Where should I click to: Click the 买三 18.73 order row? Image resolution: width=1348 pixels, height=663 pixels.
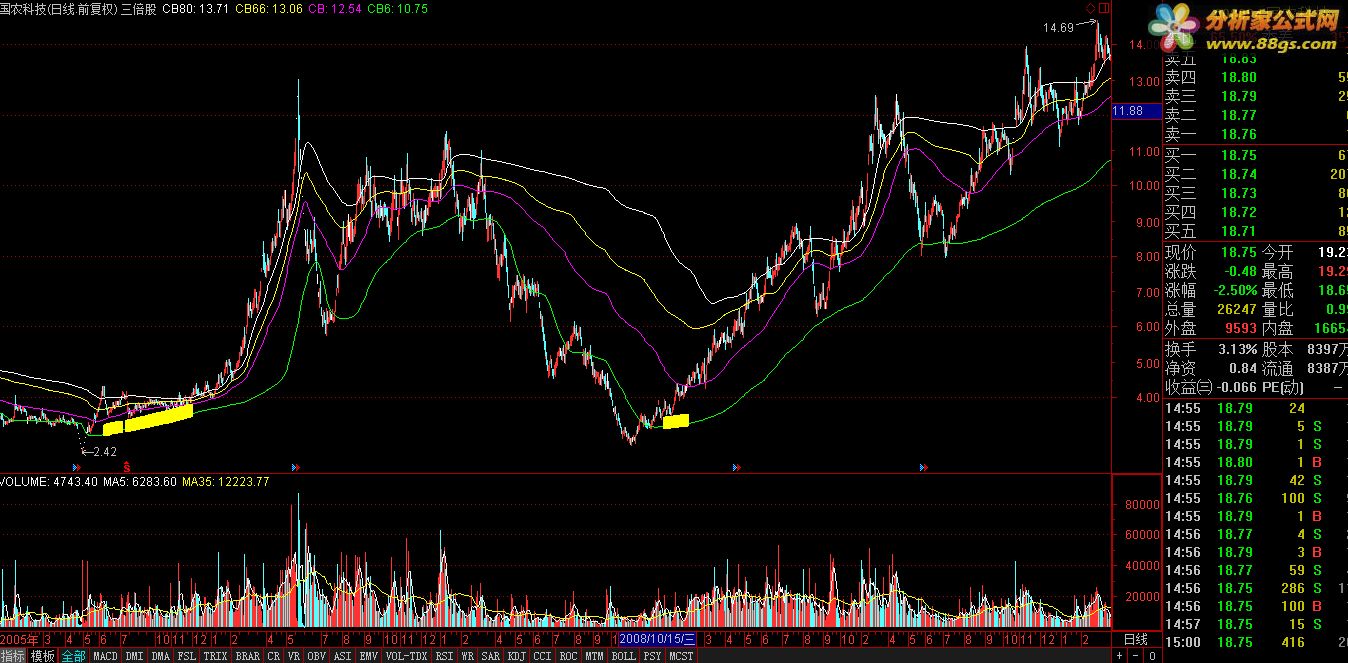[1255, 193]
